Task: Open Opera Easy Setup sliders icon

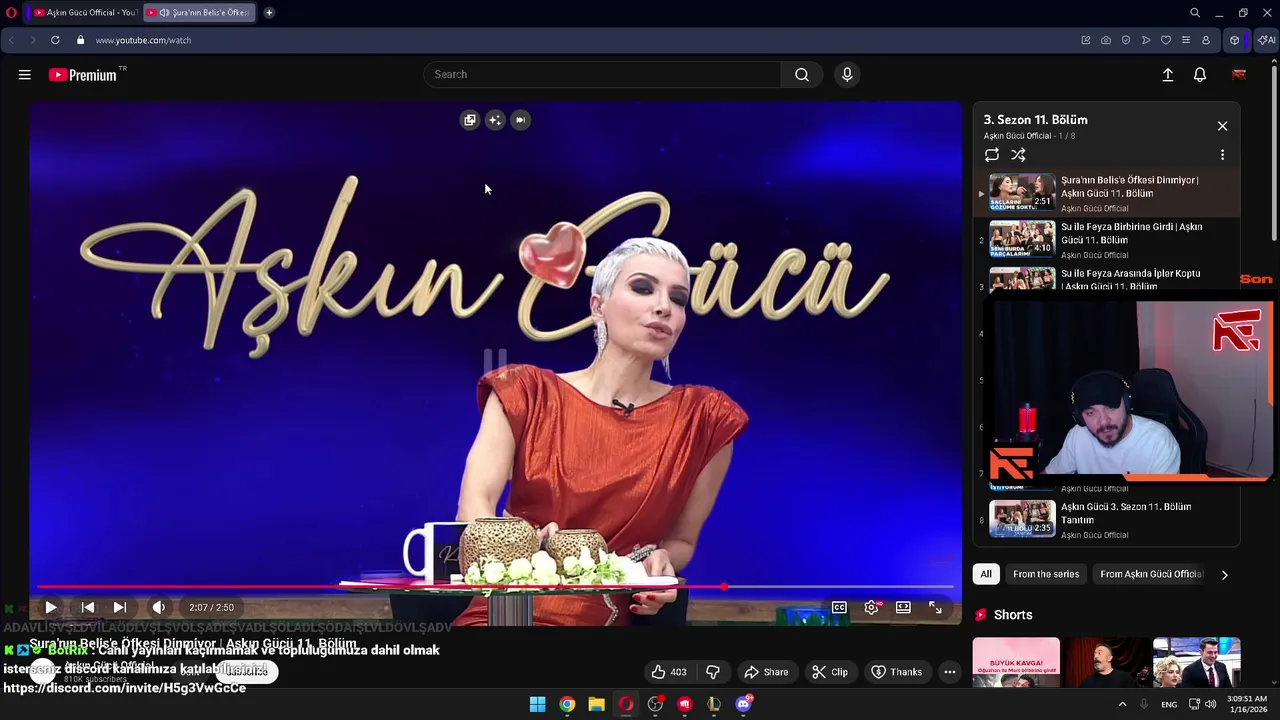Action: 1186,40
